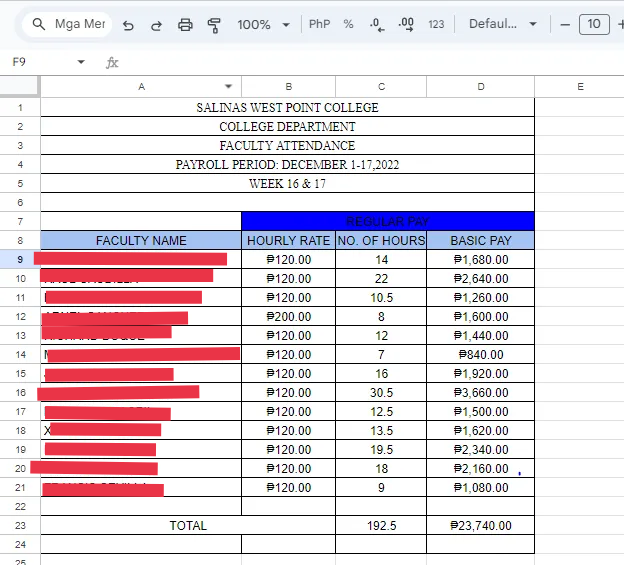The image size is (624, 565).
Task: Undo the last action
Action: click(128, 25)
